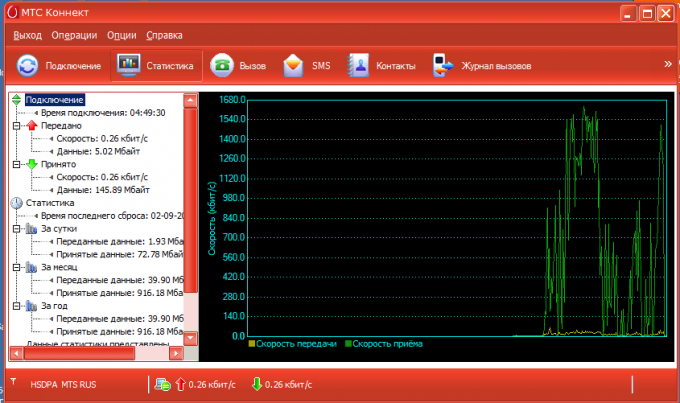
Task: Click the red up arrow Передано icon
Action: click(x=32, y=125)
